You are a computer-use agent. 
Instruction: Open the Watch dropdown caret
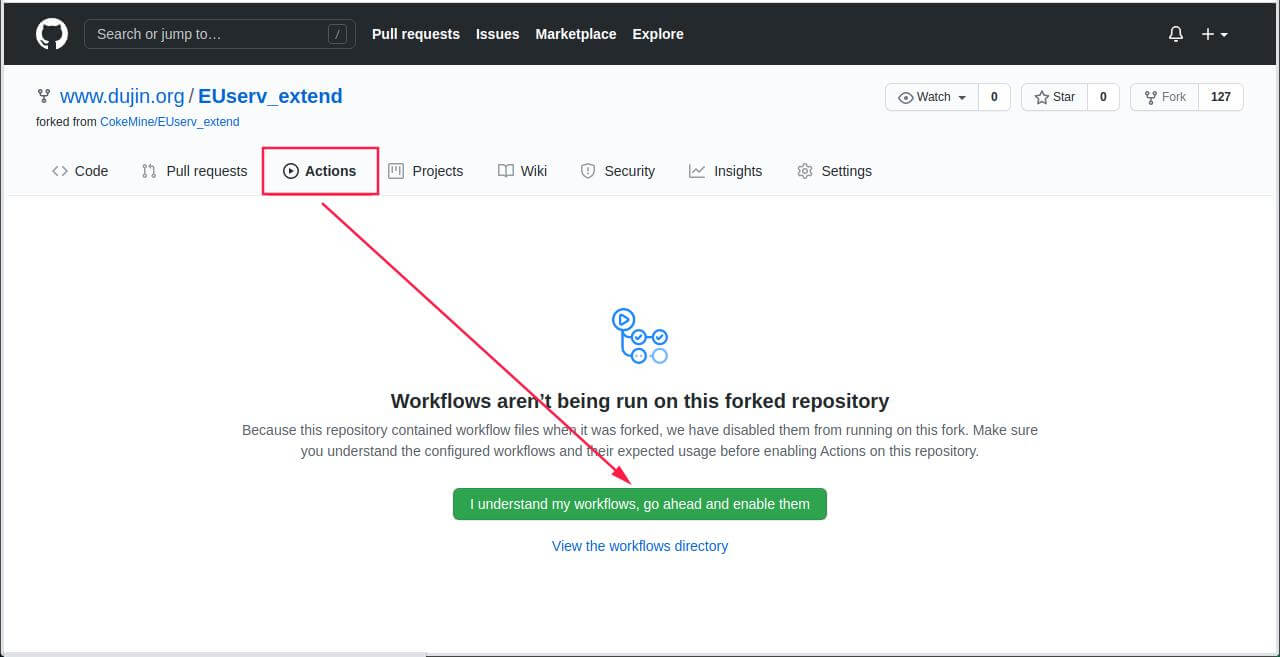(962, 97)
